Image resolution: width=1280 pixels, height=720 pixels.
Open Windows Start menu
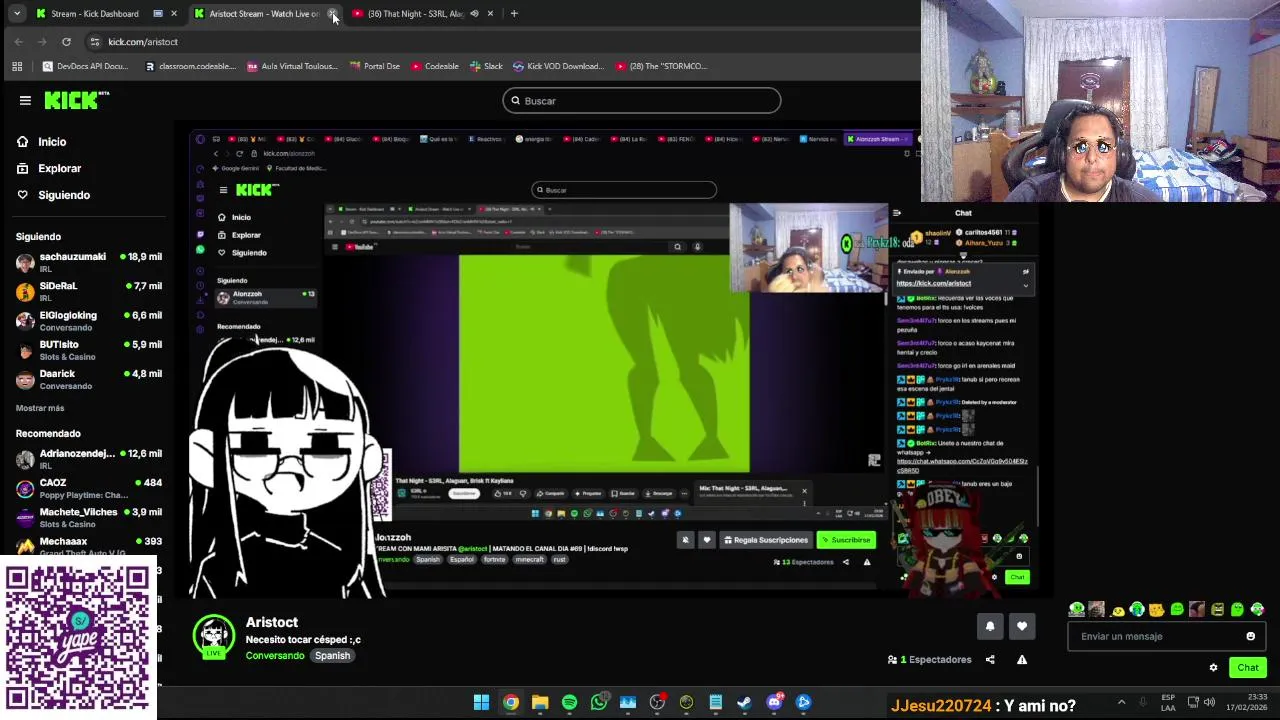coord(481,702)
